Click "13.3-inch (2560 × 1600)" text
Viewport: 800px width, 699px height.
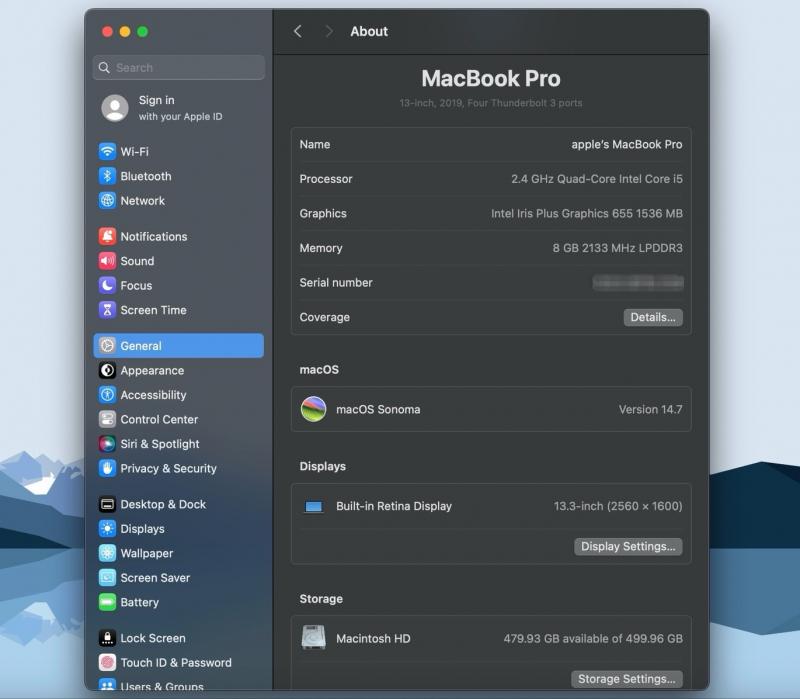click(x=618, y=506)
